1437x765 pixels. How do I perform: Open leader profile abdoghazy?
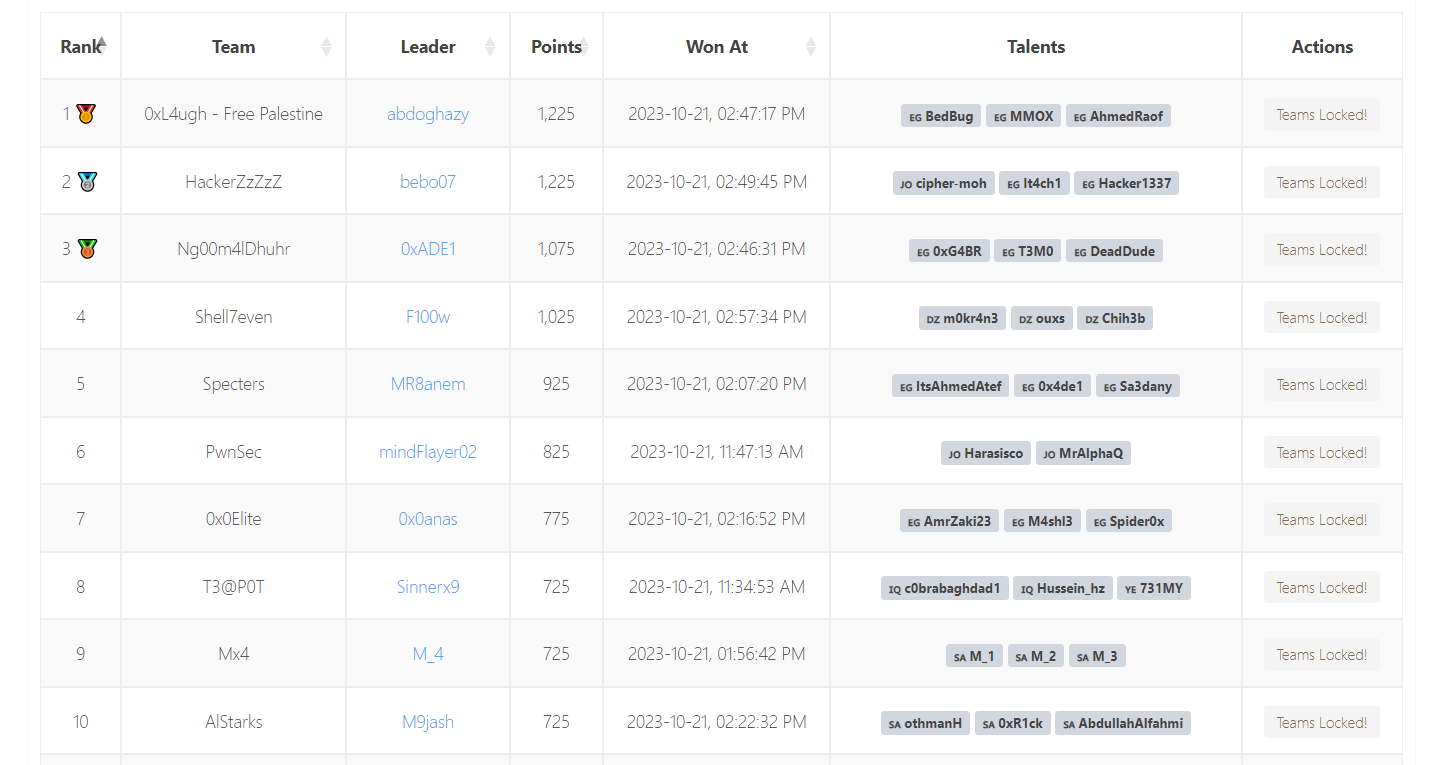[428, 114]
